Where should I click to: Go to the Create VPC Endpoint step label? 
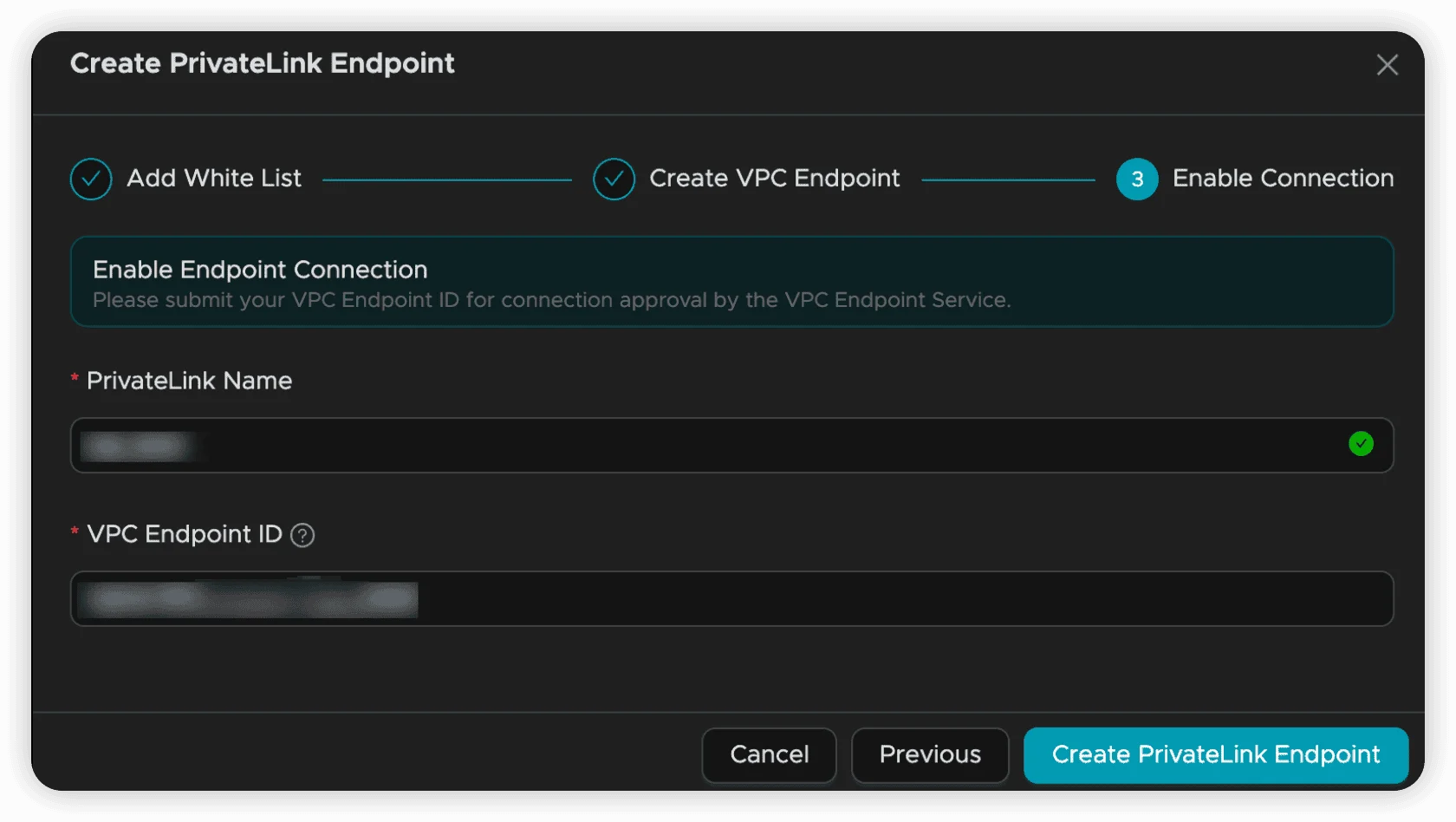pyautogui.click(x=775, y=179)
